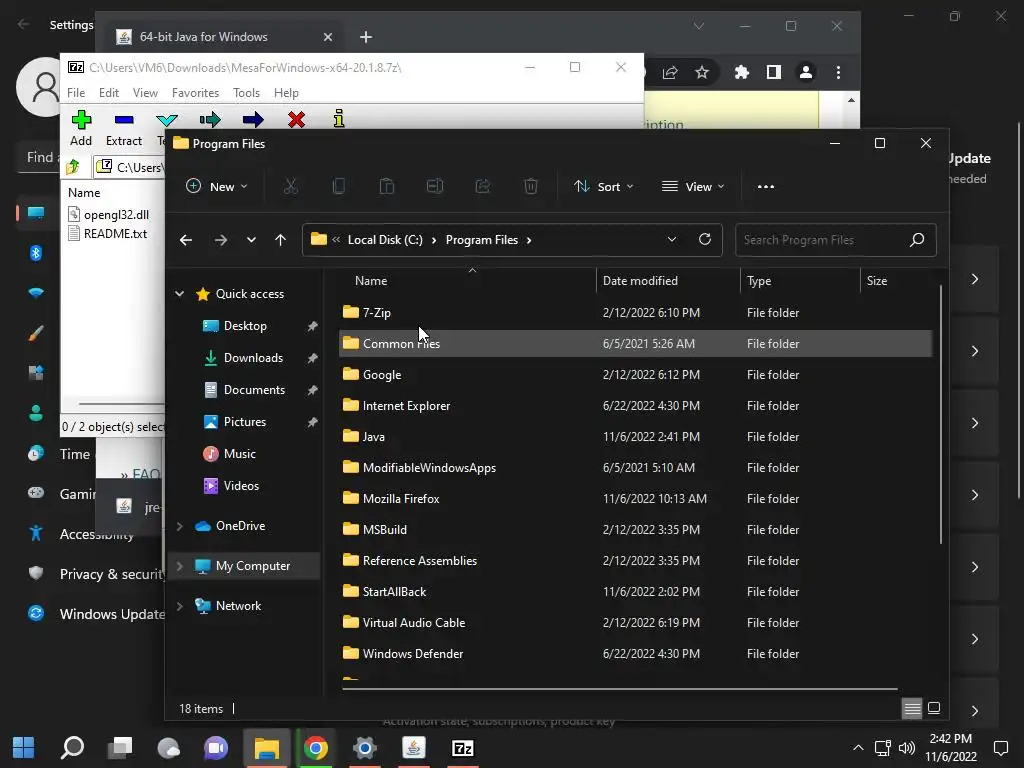Screen dimensions: 1024x768
Task: Click the volume icon in system tray
Action: coord(906,748)
